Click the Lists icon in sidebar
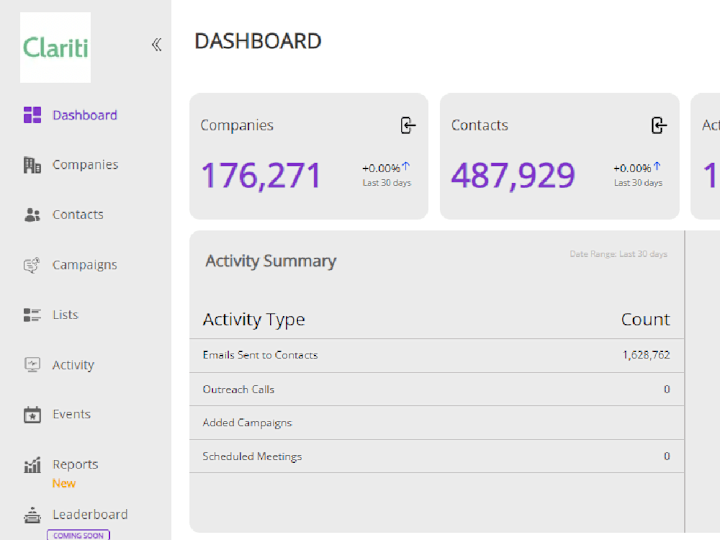 coord(32,315)
